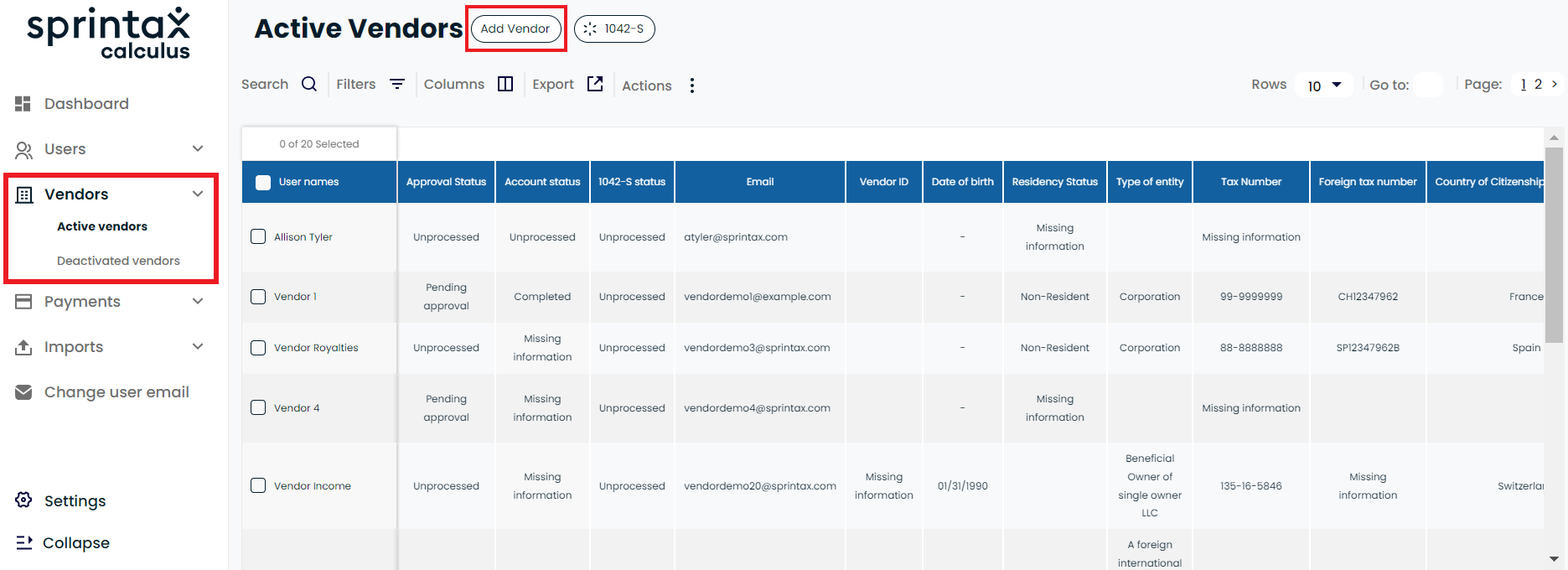Click the Approval Status column header
Screen dimensions: 1568x570
(446, 182)
